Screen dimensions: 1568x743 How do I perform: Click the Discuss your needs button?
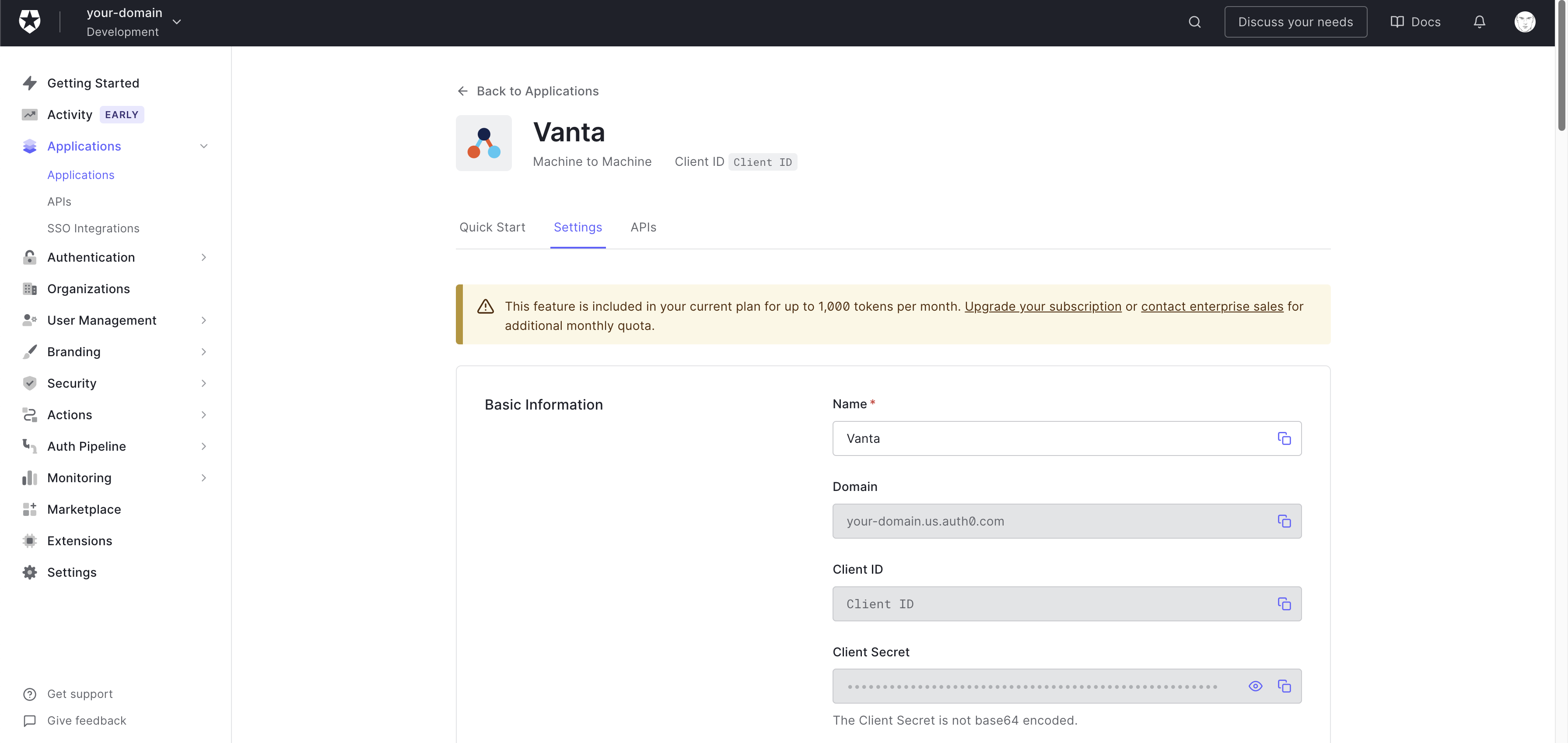(1295, 22)
